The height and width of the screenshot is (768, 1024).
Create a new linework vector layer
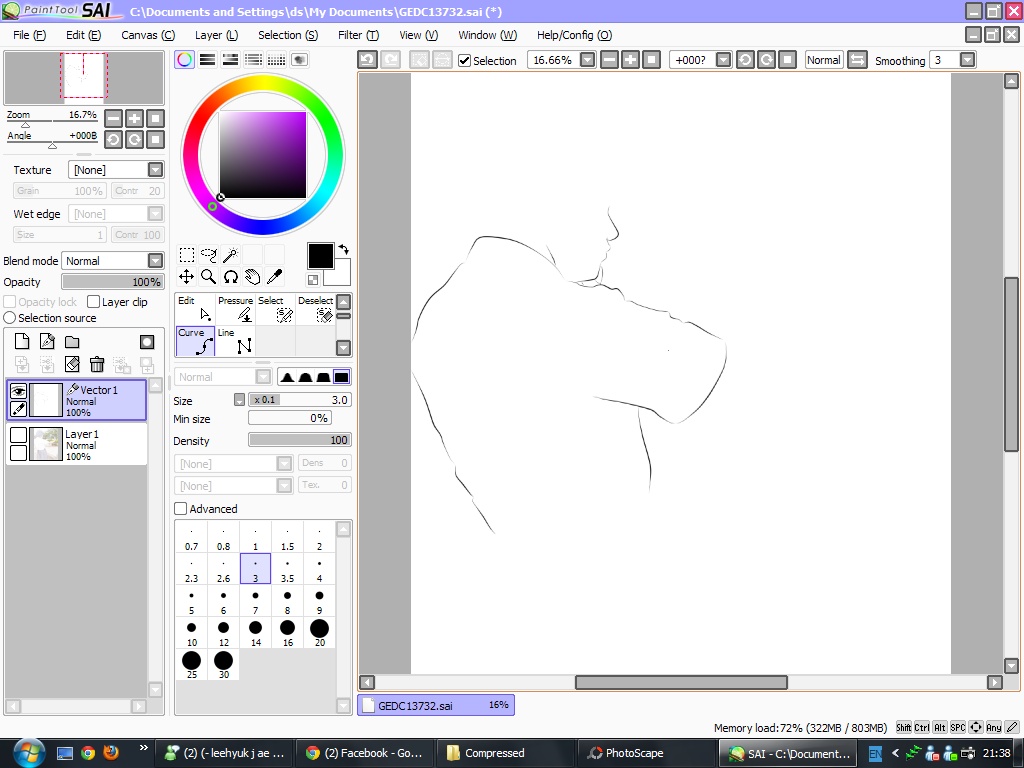(x=47, y=342)
